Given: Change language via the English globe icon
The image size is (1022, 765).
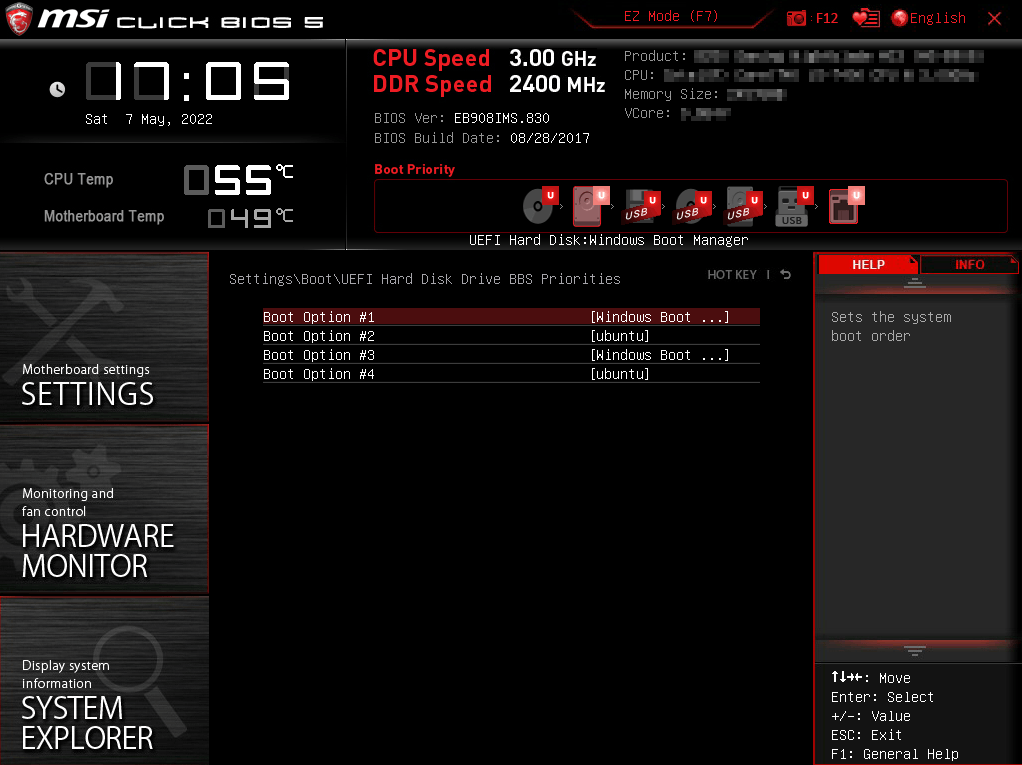Looking at the screenshot, I should pyautogui.click(x=929, y=18).
